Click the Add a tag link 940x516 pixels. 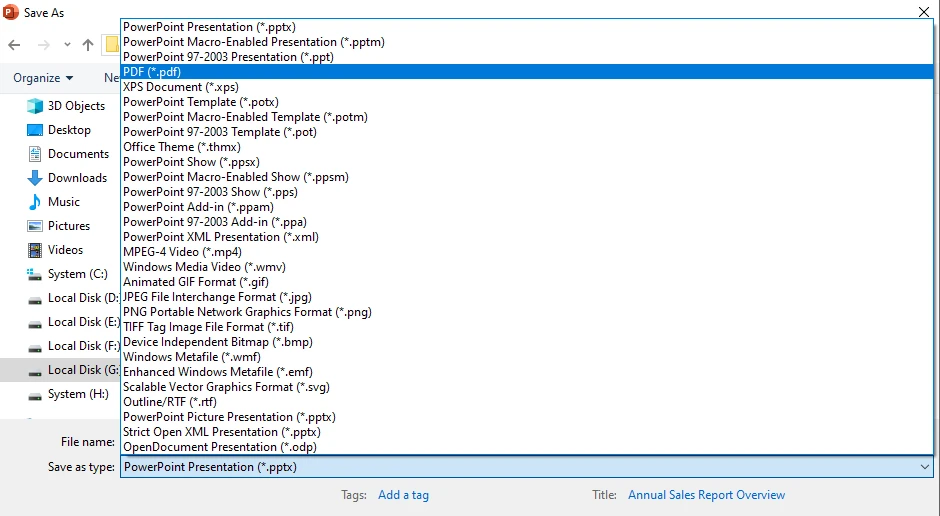click(x=403, y=495)
